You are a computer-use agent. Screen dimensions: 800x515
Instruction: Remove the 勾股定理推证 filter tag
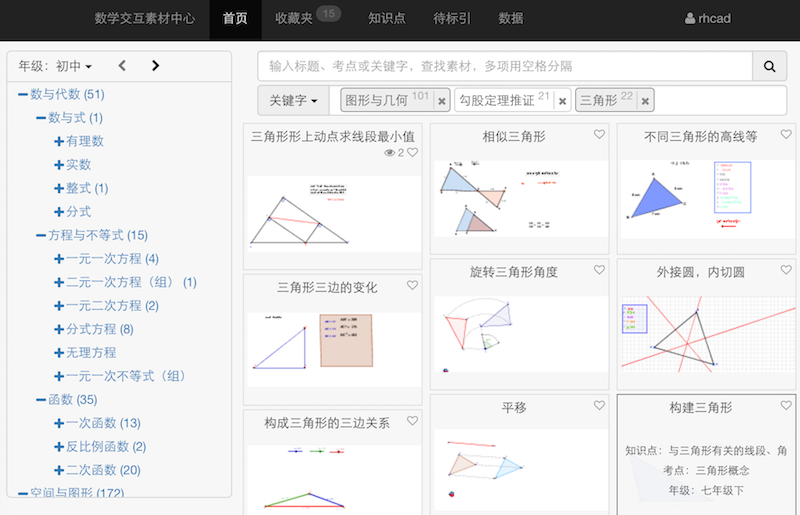pyautogui.click(x=563, y=101)
